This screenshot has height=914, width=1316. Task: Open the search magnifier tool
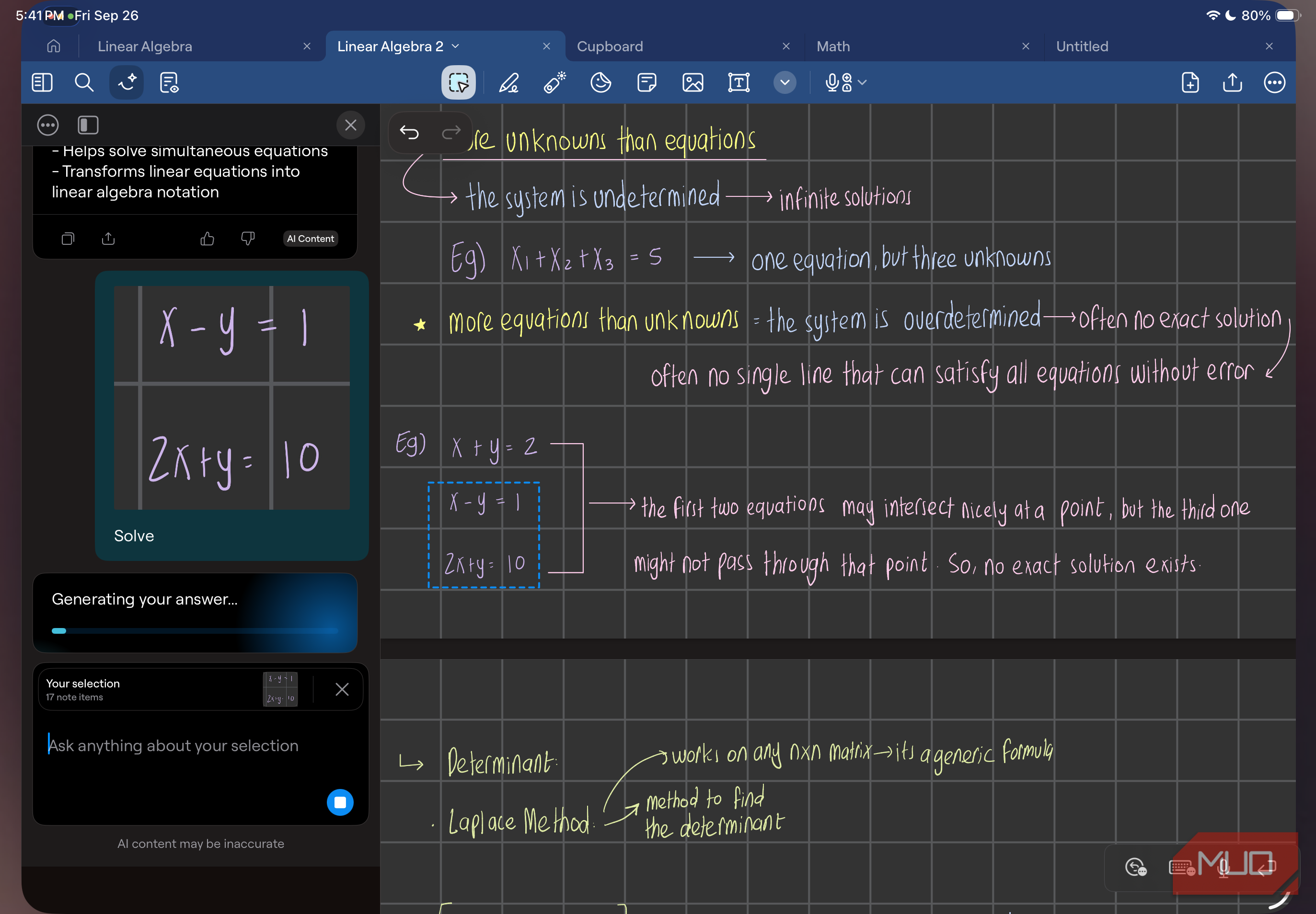click(x=84, y=82)
